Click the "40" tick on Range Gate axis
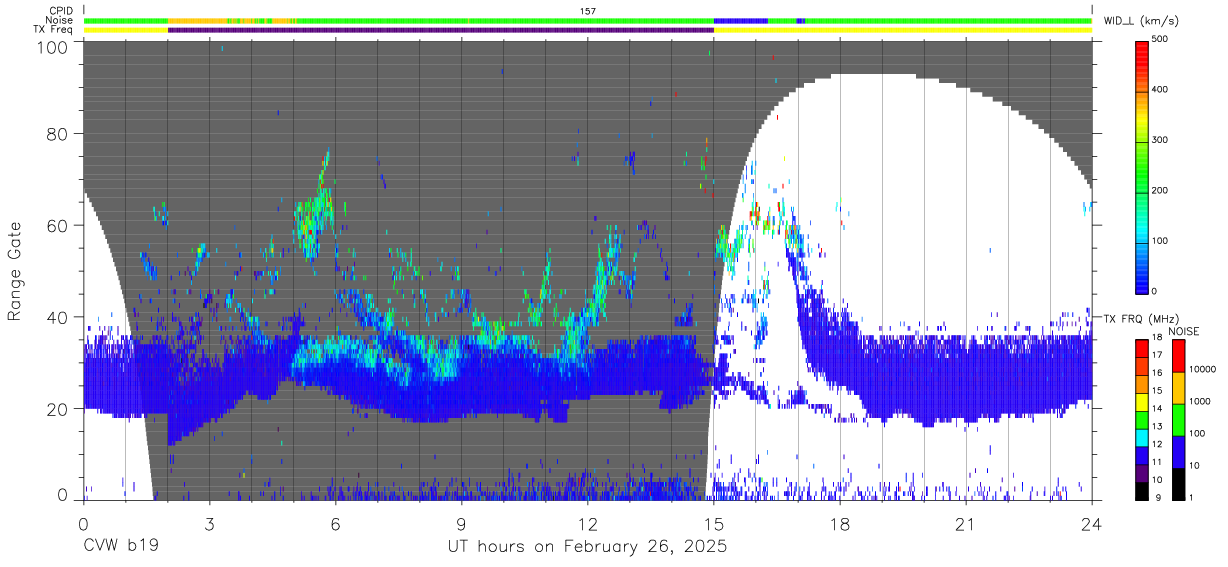Image resolution: width=1228 pixels, height=567 pixels. [58, 318]
